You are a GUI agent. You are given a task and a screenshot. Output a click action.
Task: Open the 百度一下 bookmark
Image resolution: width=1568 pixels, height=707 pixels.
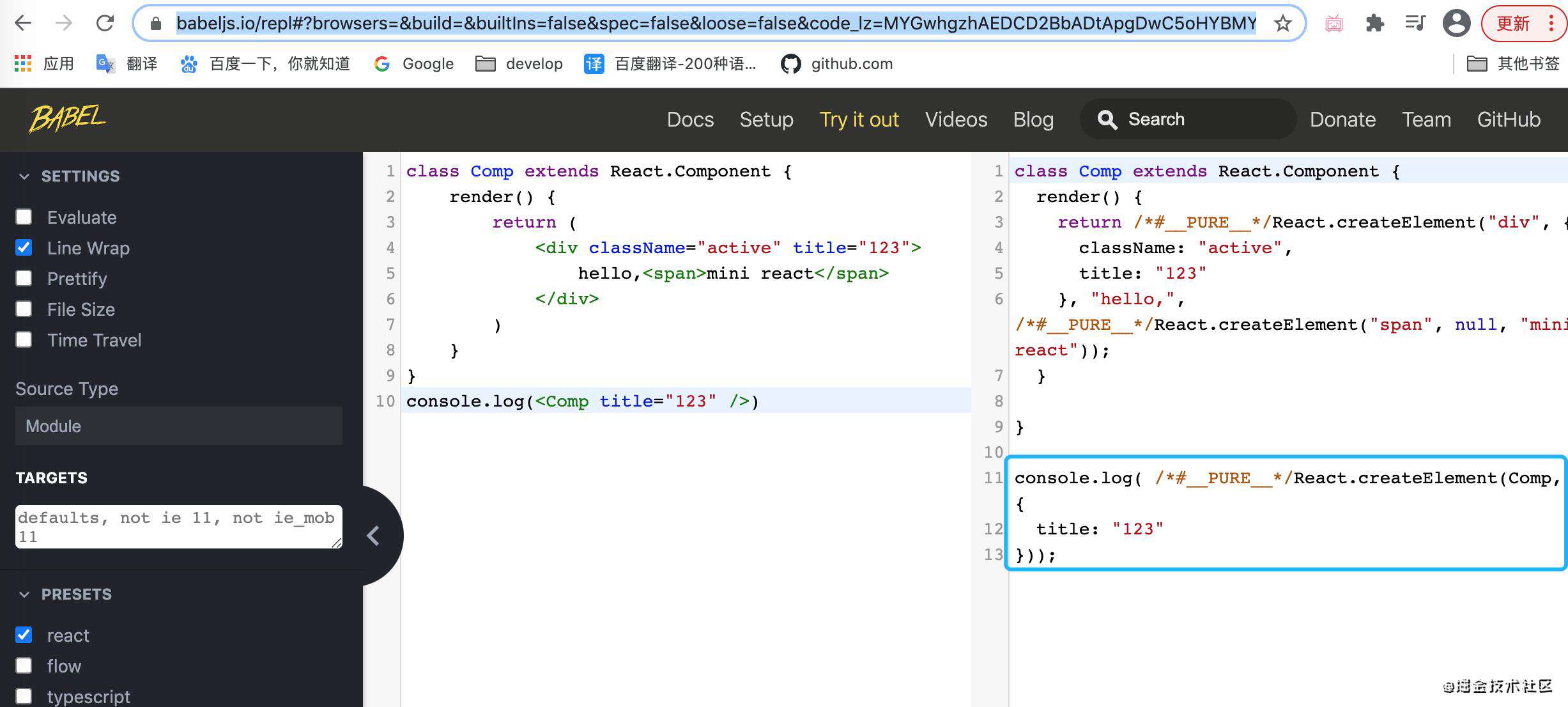265,63
